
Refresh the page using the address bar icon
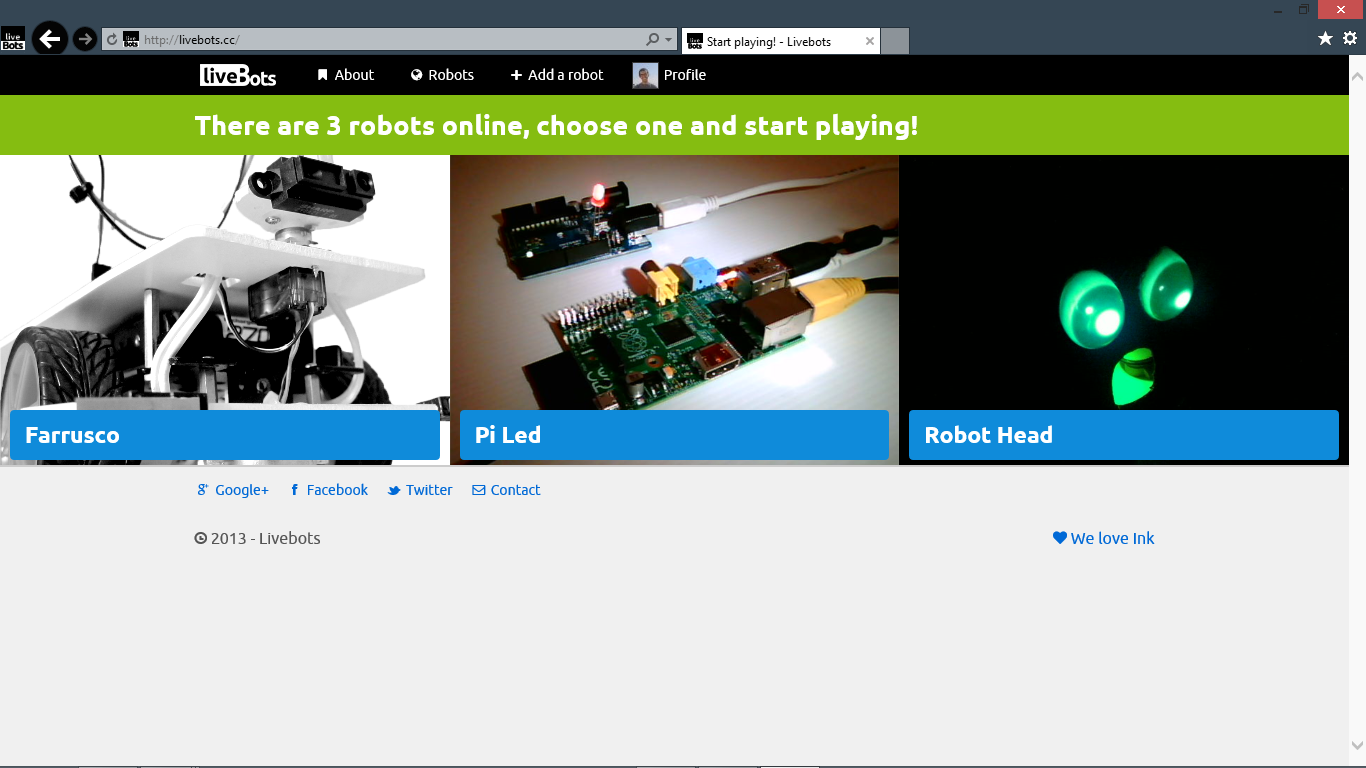tap(110, 39)
